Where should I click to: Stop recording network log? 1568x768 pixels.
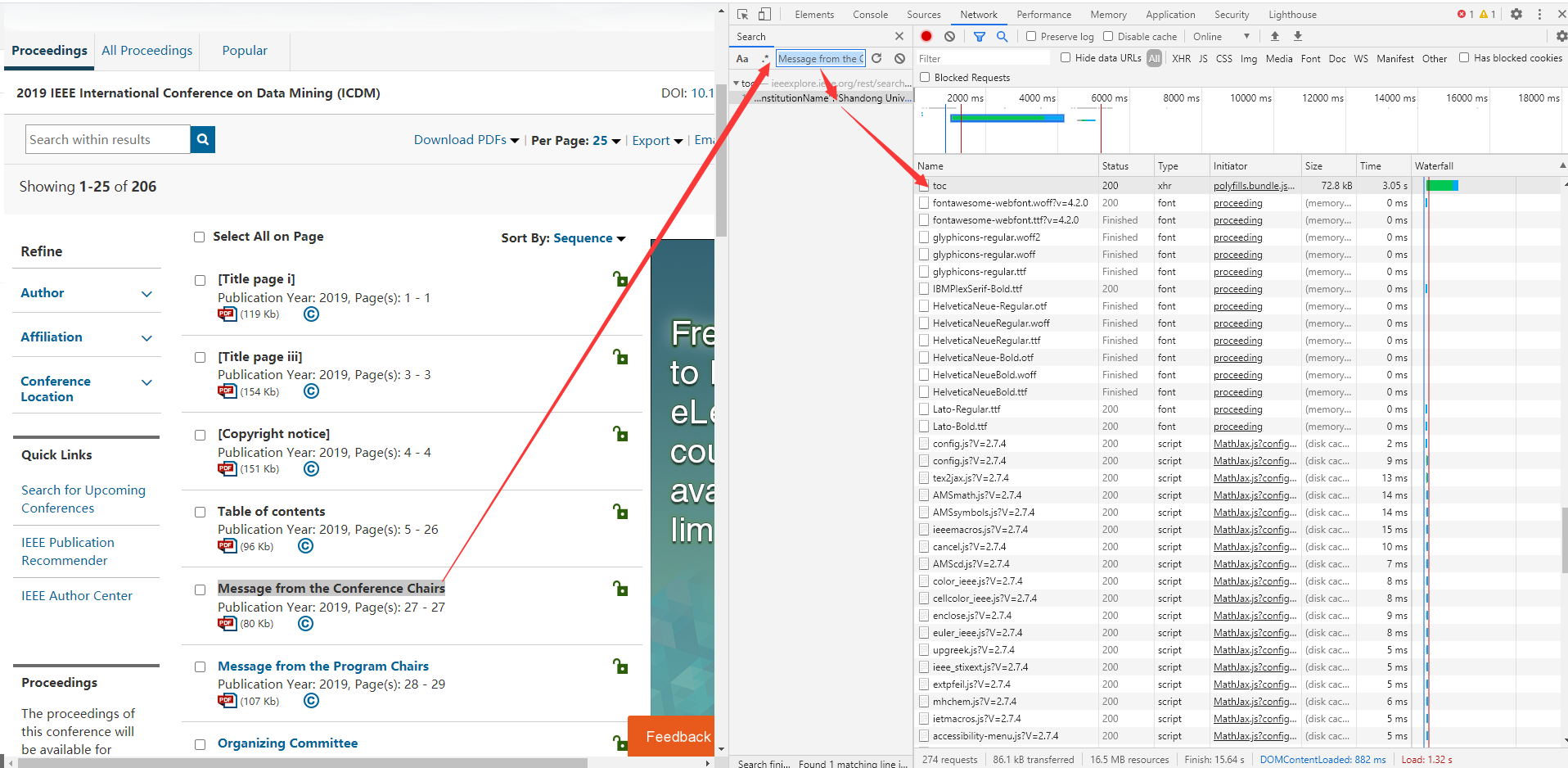click(x=926, y=36)
